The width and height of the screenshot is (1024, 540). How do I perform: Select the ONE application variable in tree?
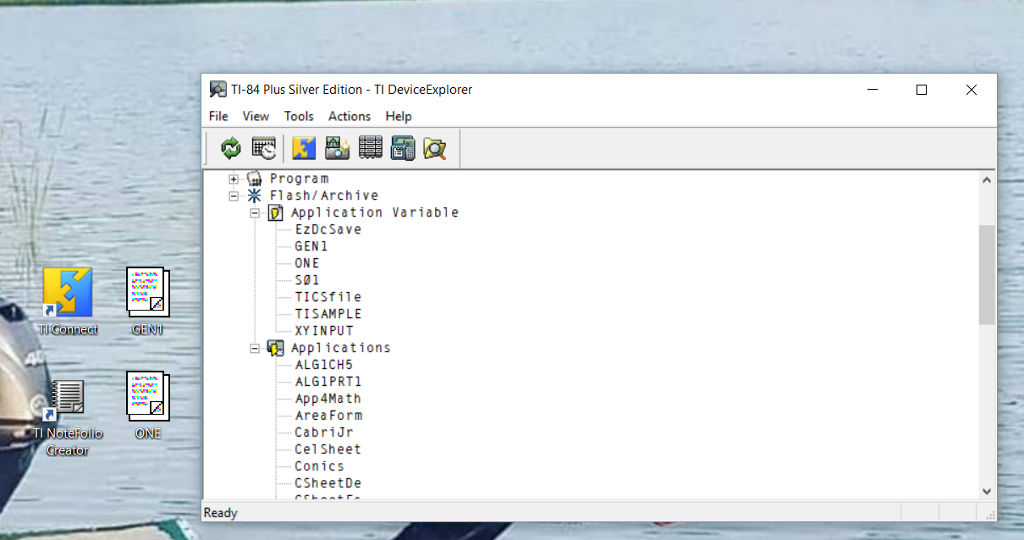307,263
